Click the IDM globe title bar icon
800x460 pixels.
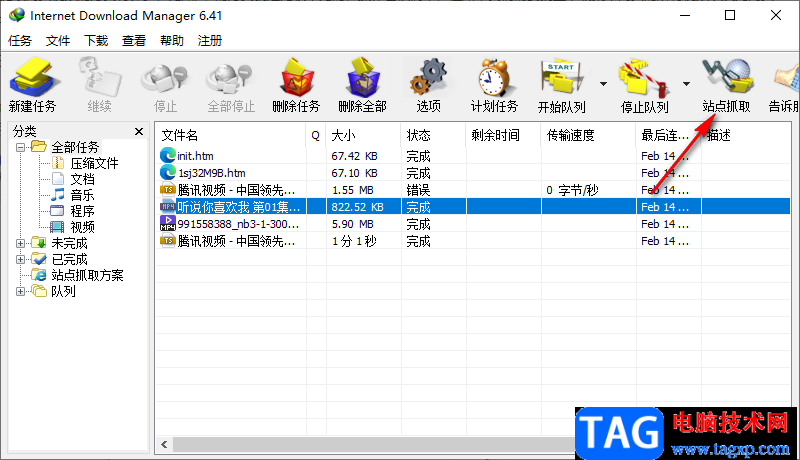coord(17,15)
